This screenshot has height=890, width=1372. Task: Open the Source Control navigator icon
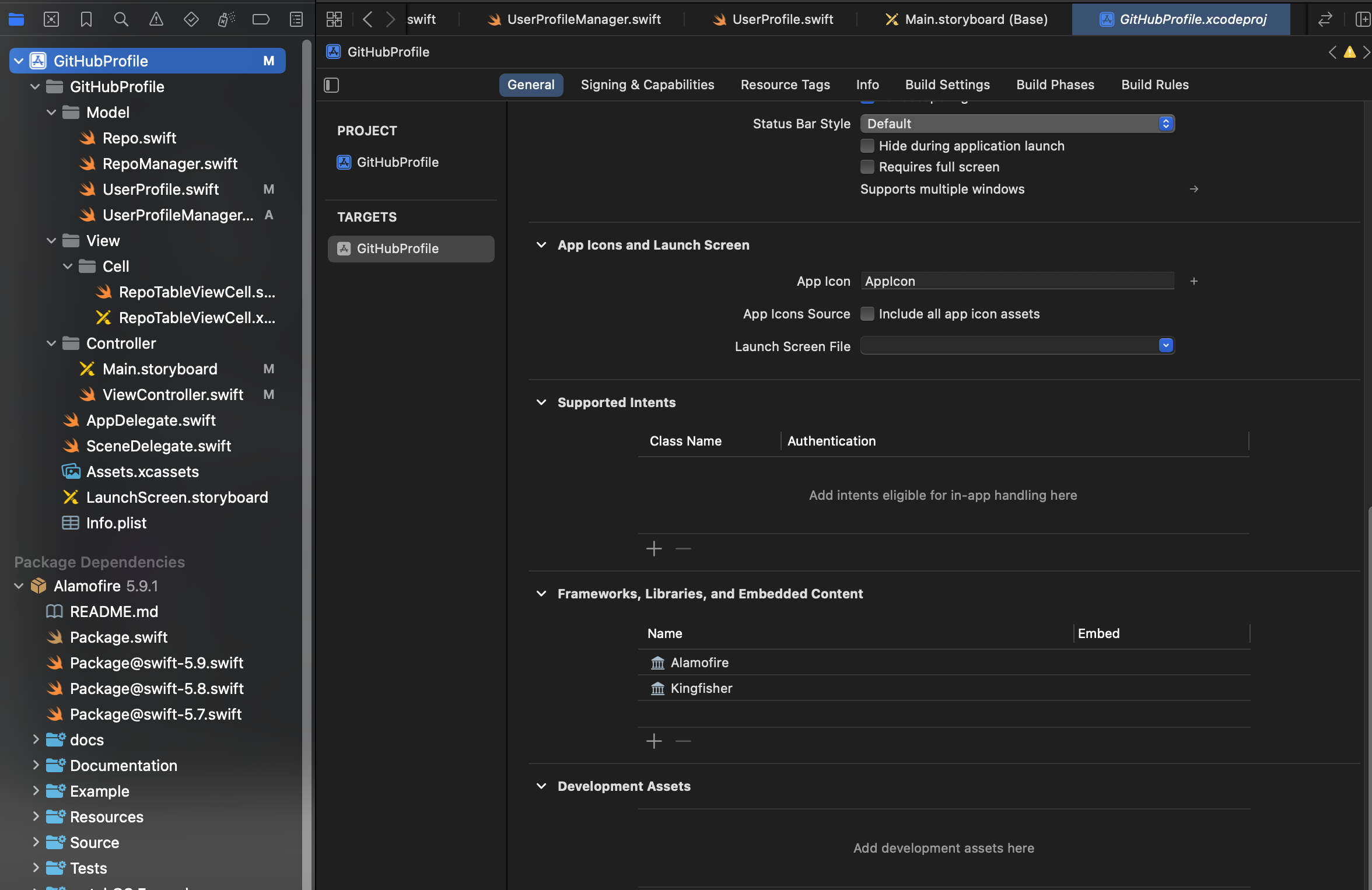[51, 19]
